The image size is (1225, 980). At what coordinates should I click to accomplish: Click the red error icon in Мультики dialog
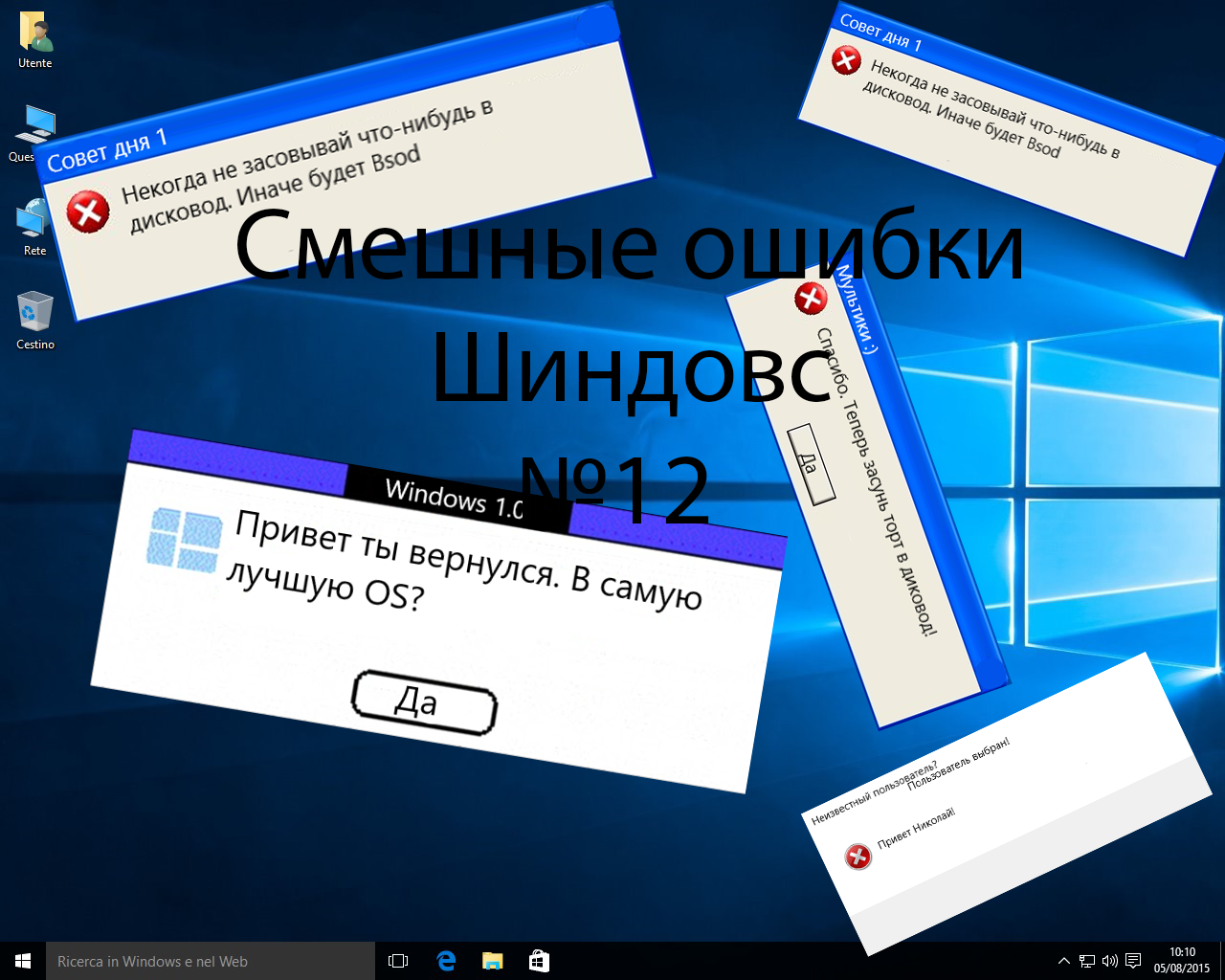point(811,299)
